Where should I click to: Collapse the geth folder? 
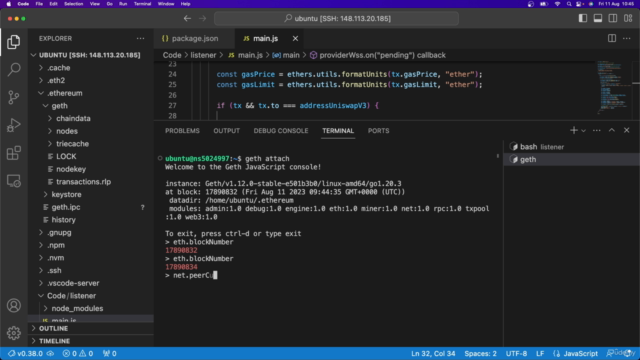pyautogui.click(x=90, y=106)
